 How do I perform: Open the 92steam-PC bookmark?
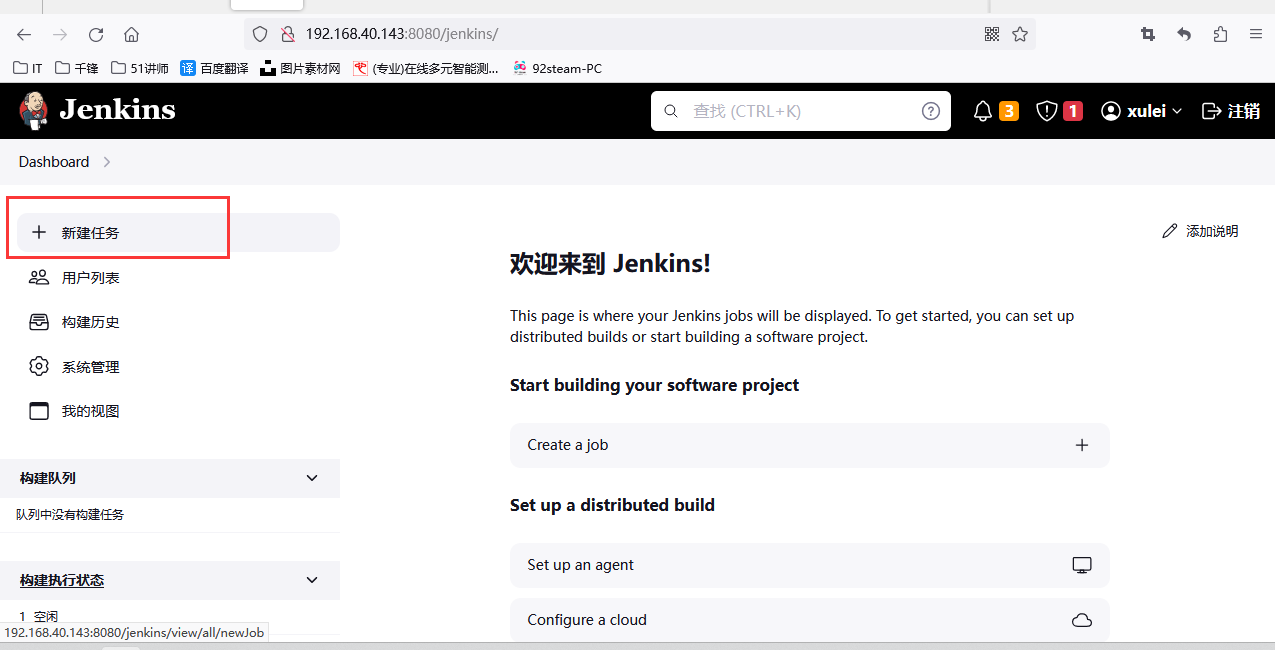(557, 68)
